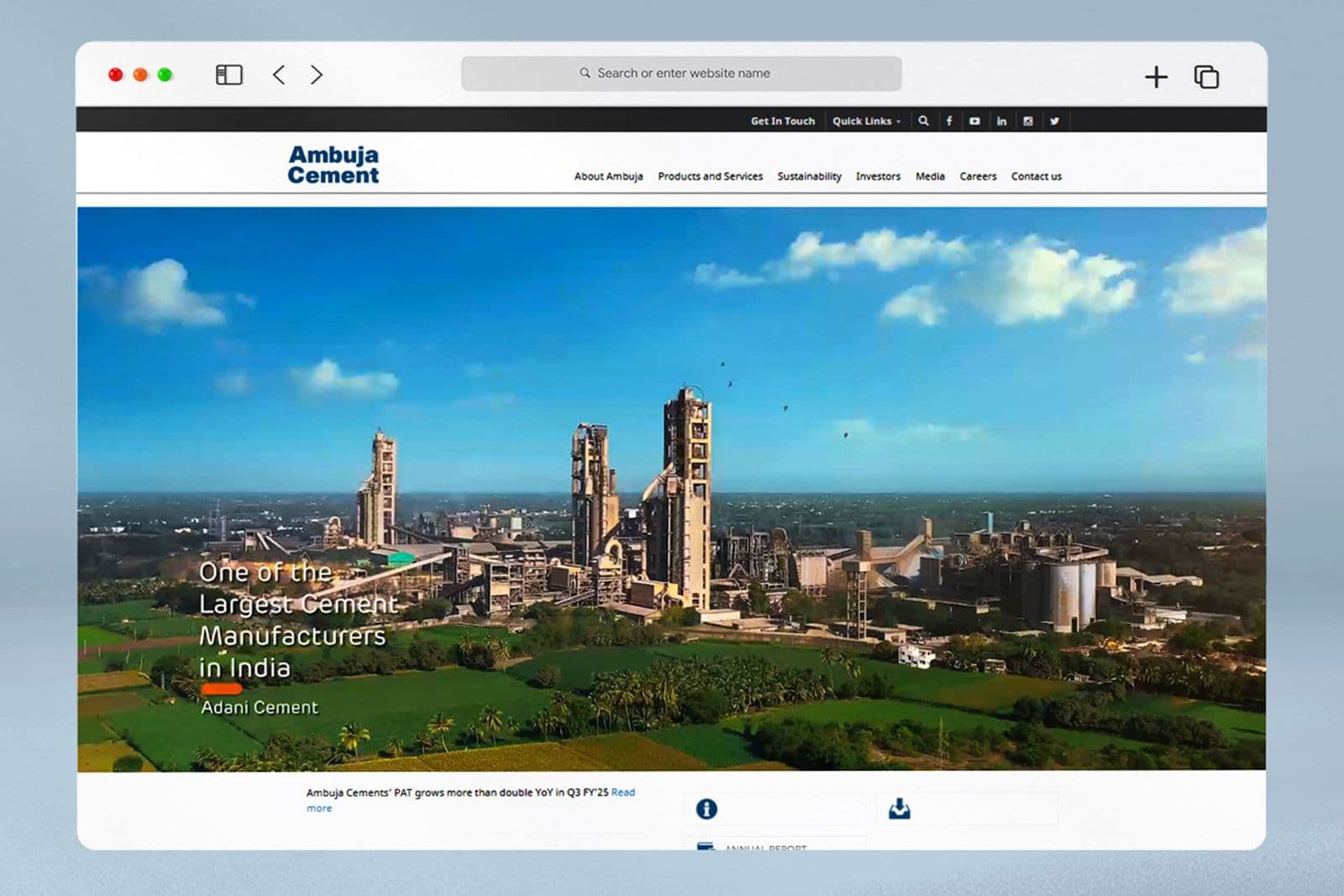Click the cement plant hero banner image
The height and width of the screenshot is (896, 1344).
[671, 489]
